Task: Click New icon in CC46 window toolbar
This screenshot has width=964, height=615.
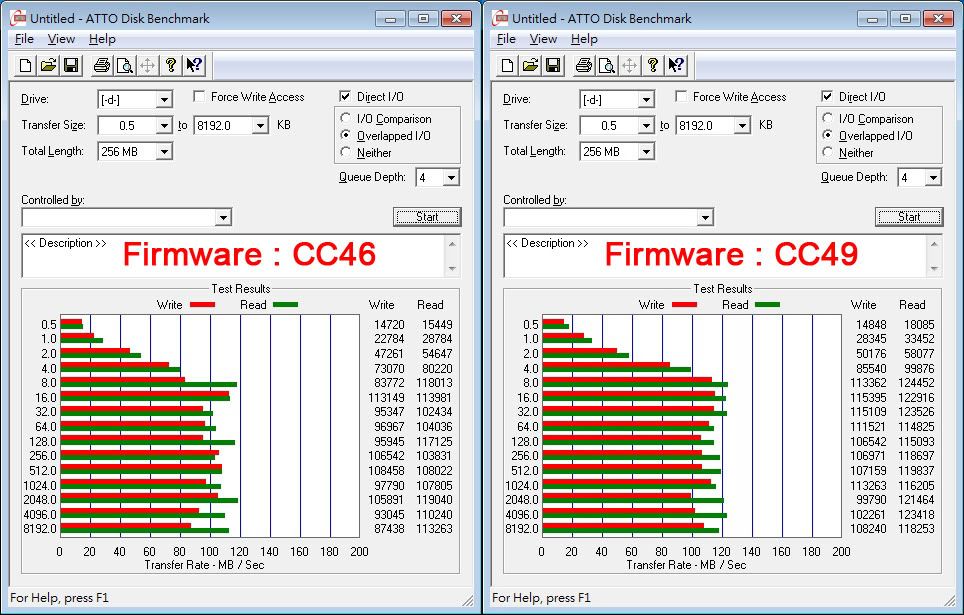Action: tap(25, 65)
